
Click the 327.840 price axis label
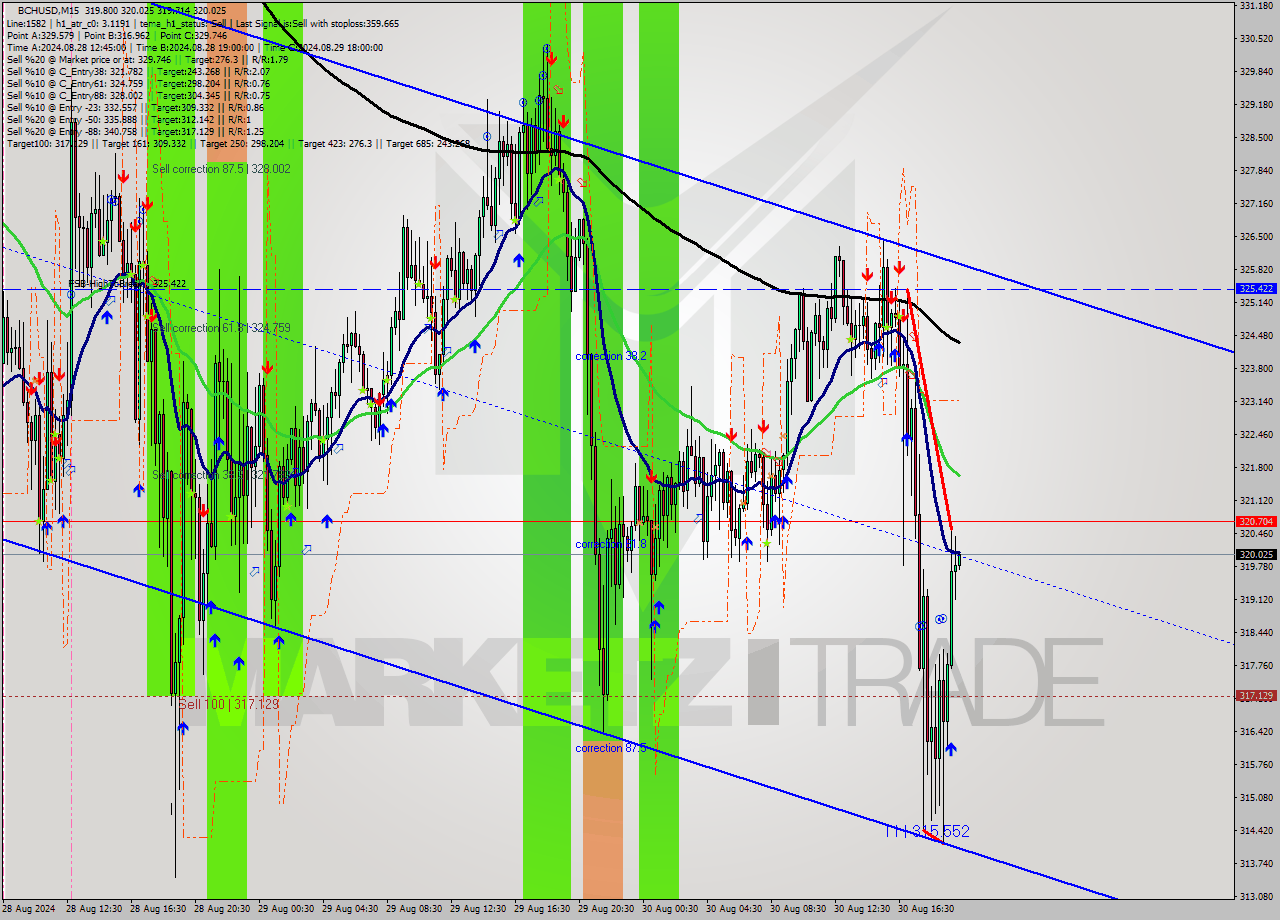1256,171
